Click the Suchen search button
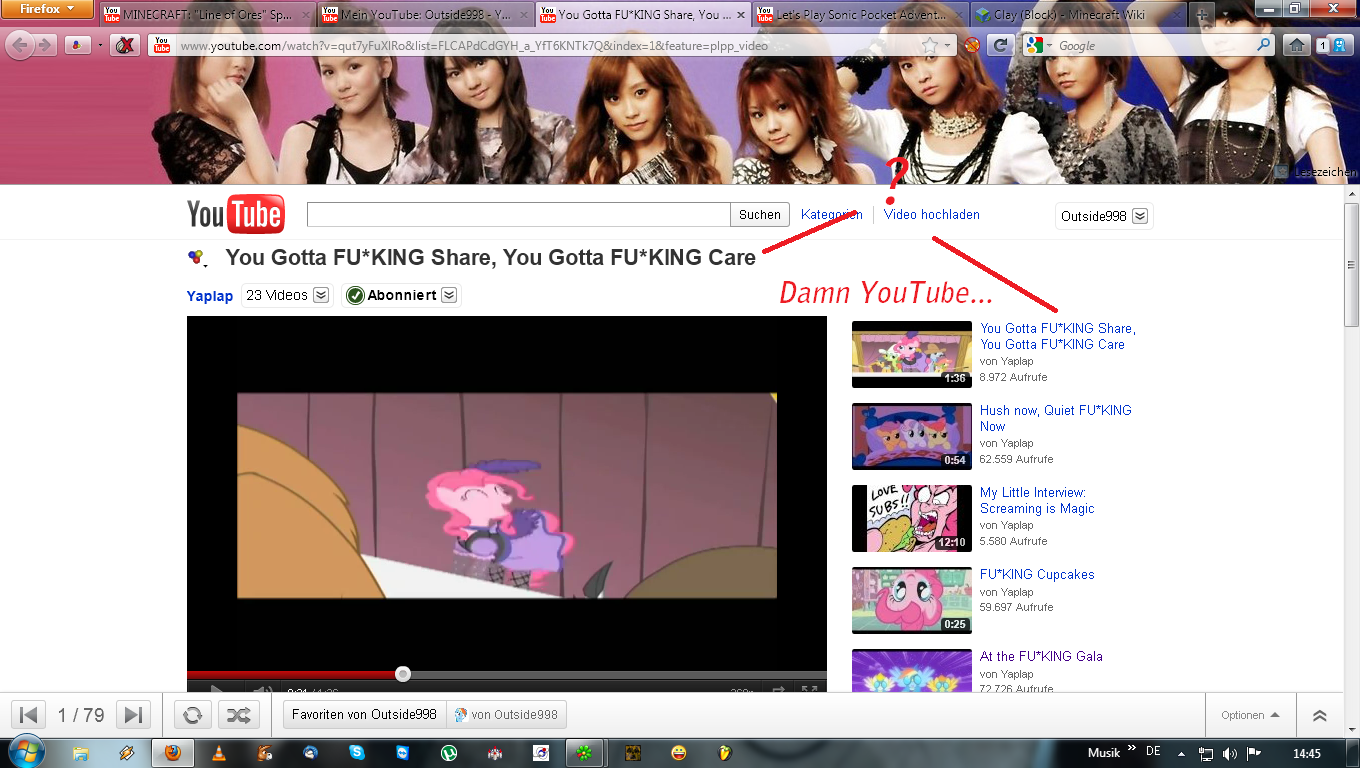 click(760, 215)
